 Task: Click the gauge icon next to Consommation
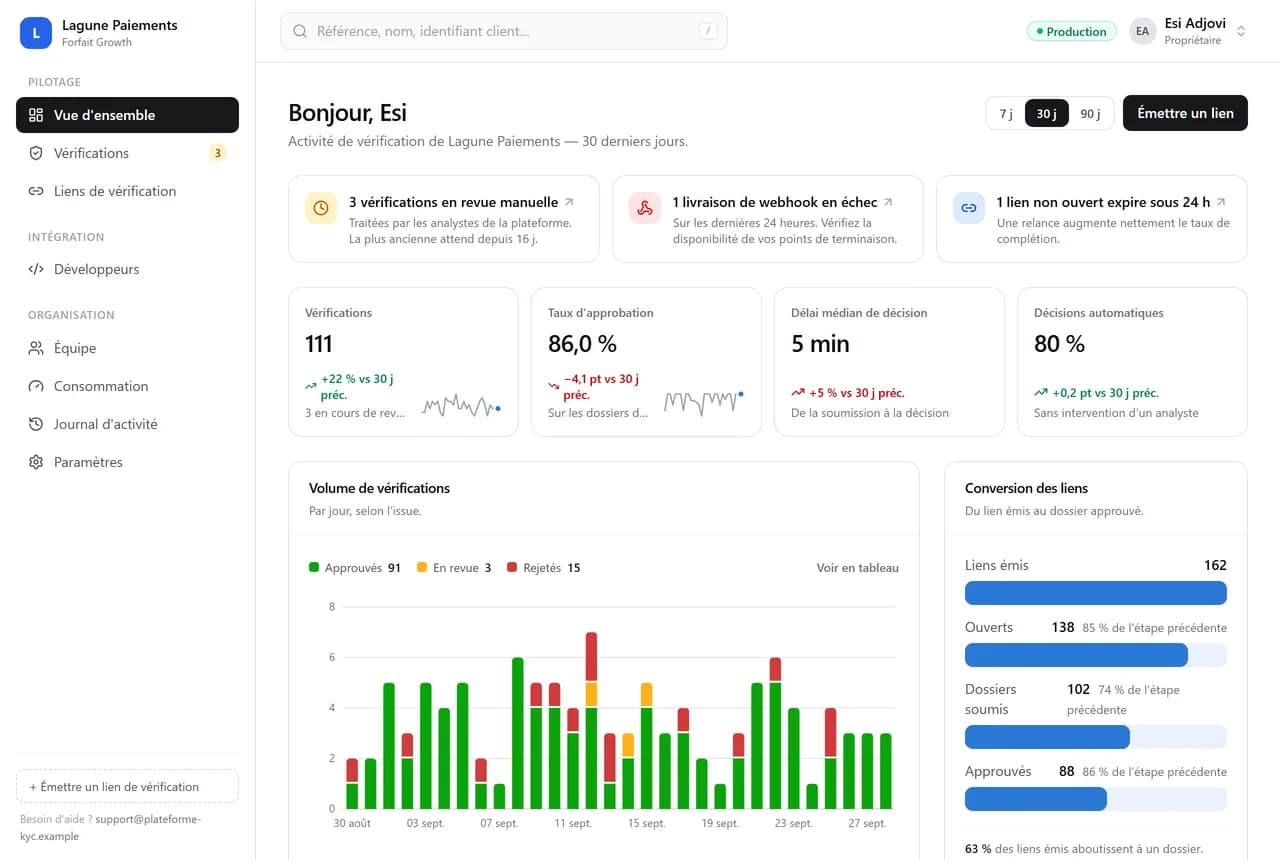click(36, 386)
